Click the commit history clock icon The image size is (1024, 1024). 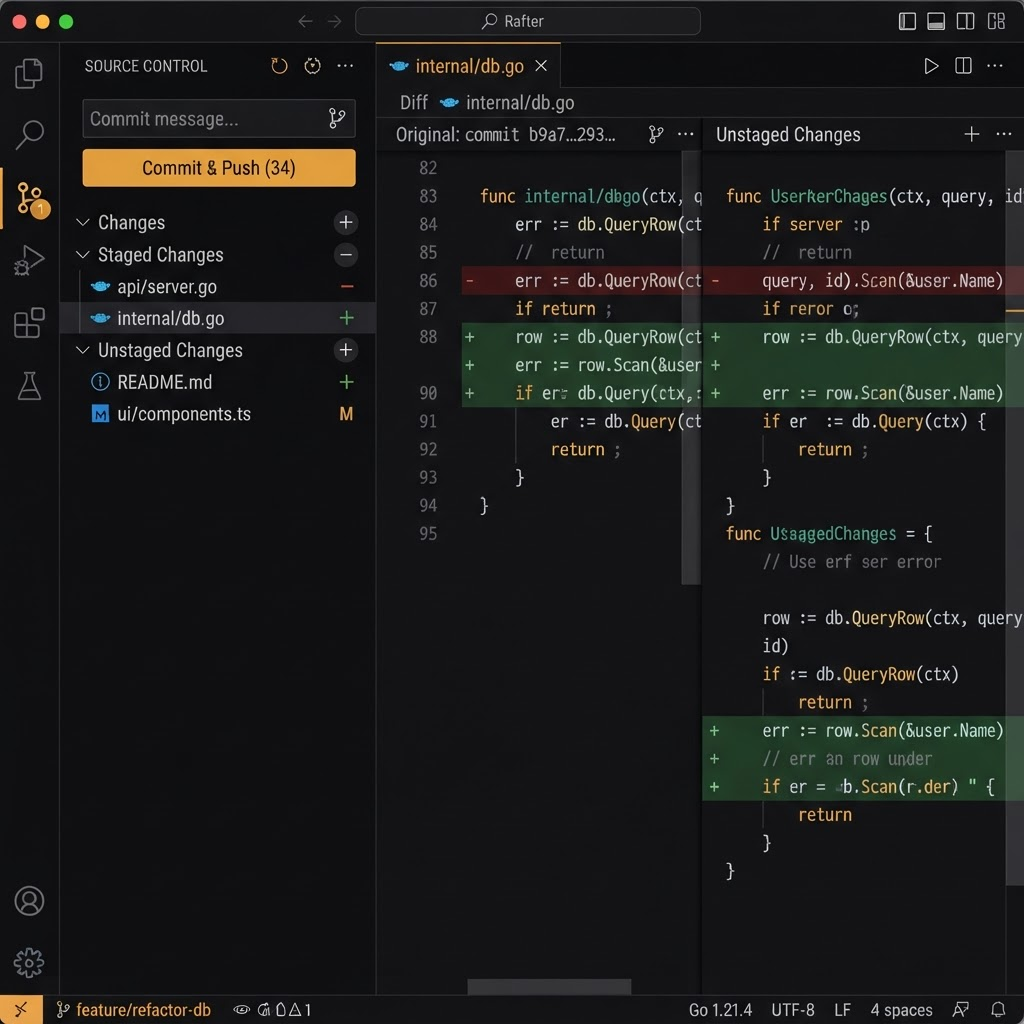pos(312,65)
